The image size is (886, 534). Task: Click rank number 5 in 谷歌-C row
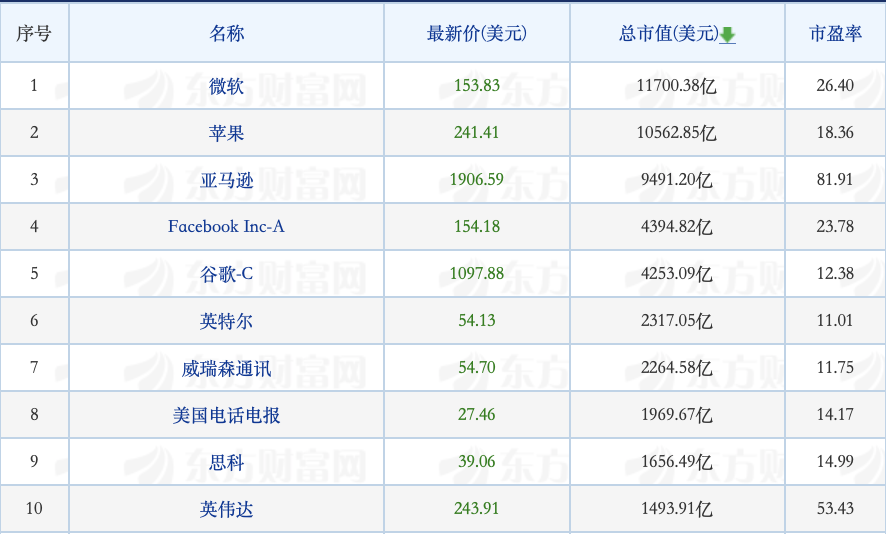coord(34,273)
